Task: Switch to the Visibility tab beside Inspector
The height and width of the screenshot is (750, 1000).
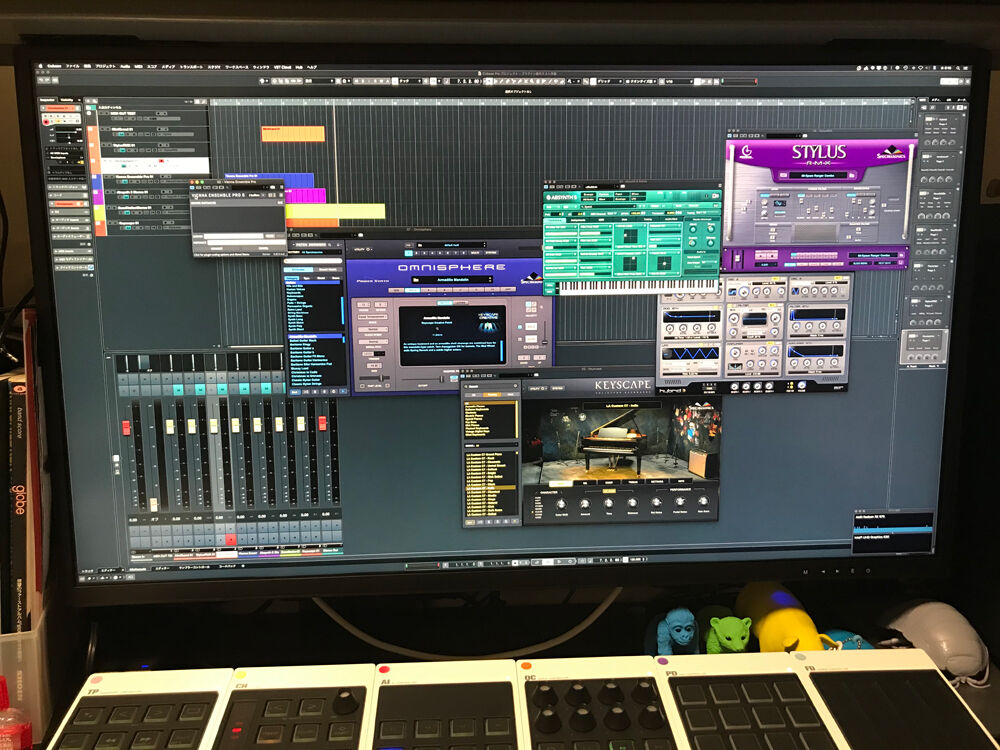Action: [x=68, y=99]
